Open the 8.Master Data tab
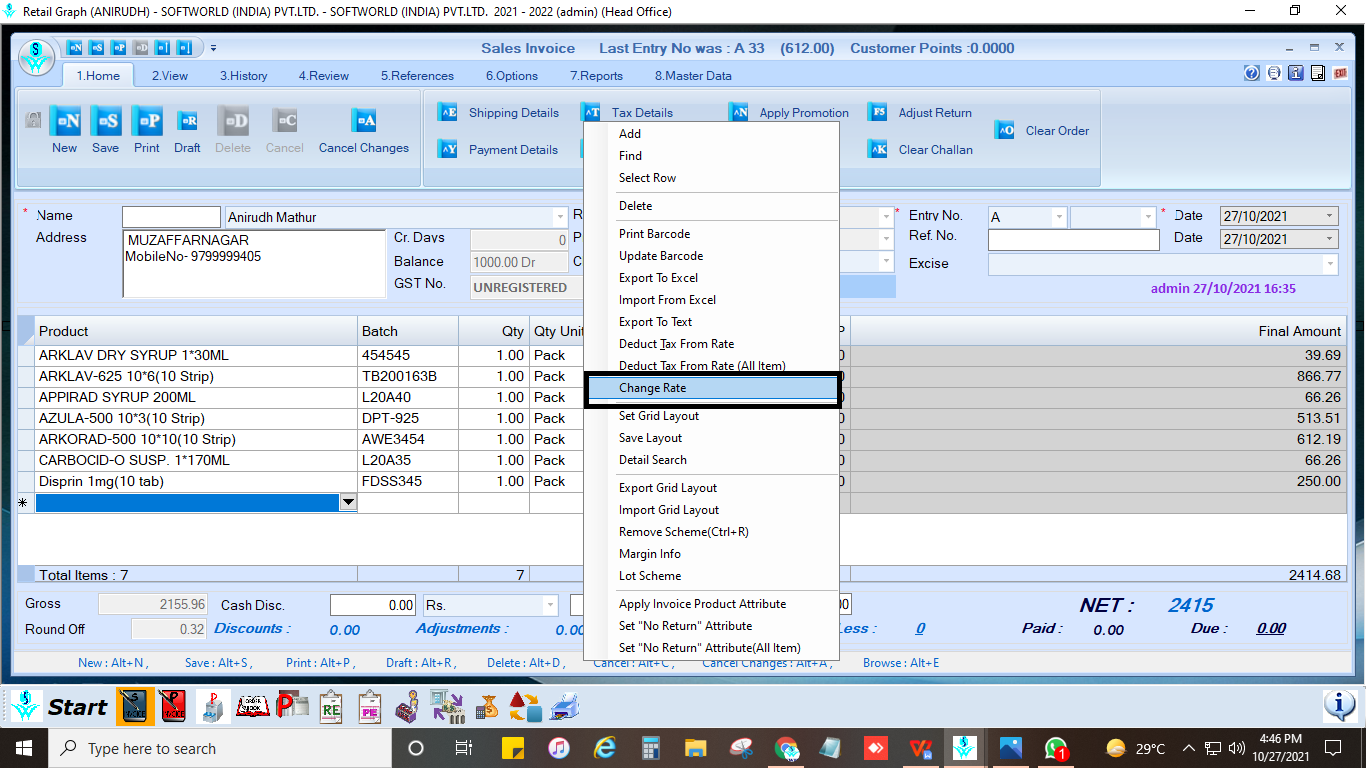The width and height of the screenshot is (1366, 768). click(693, 75)
